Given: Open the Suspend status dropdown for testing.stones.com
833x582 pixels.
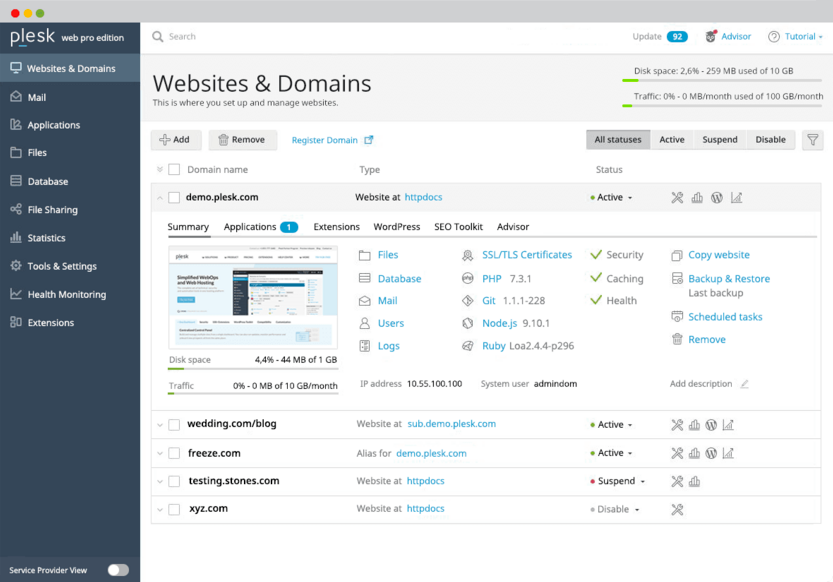Looking at the screenshot, I should tap(617, 481).
